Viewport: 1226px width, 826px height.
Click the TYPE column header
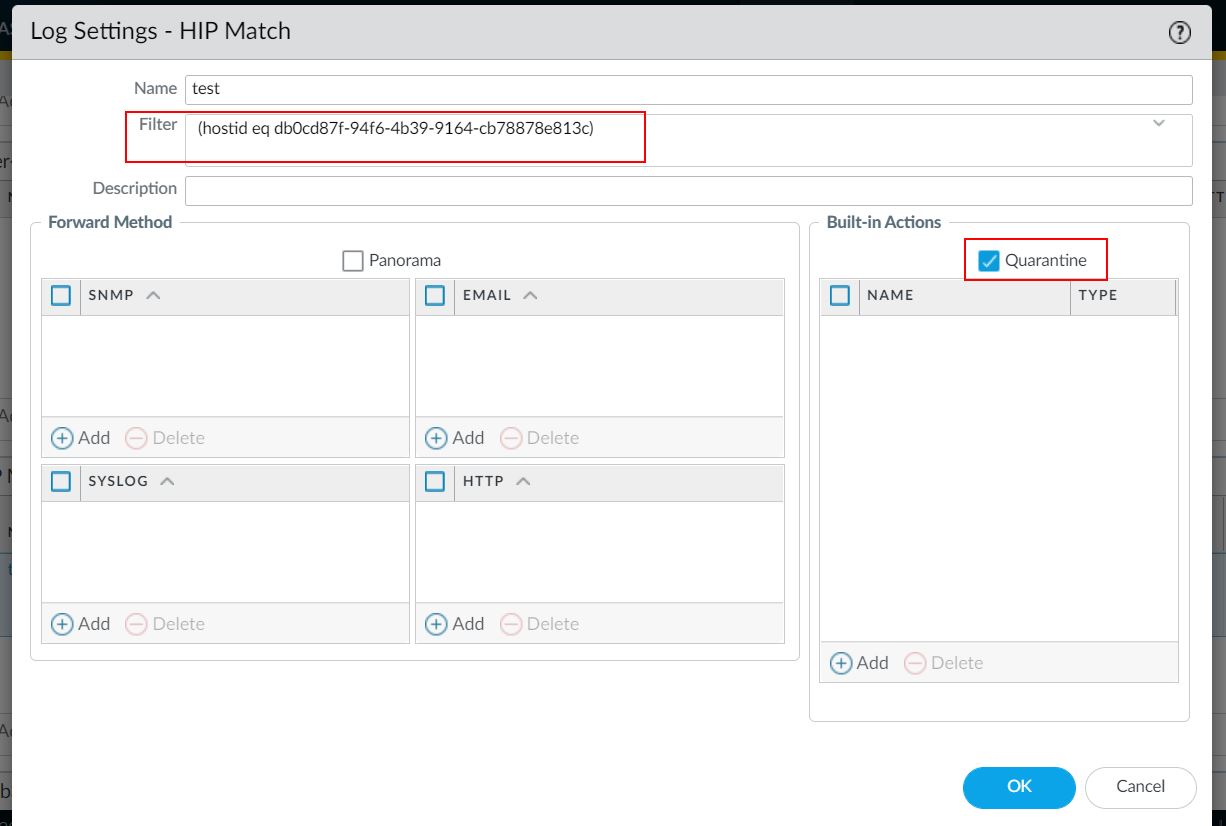point(1097,295)
